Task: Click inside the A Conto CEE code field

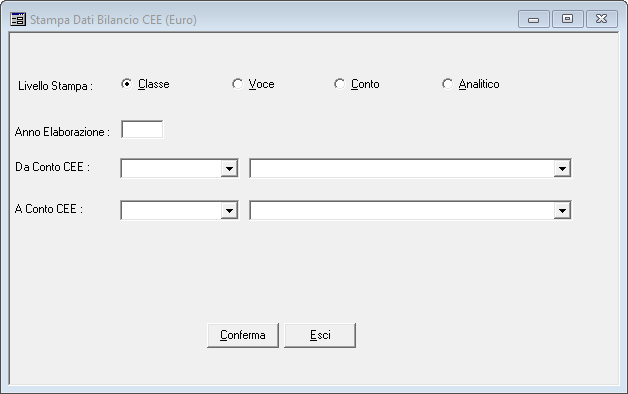Action: [x=171, y=211]
